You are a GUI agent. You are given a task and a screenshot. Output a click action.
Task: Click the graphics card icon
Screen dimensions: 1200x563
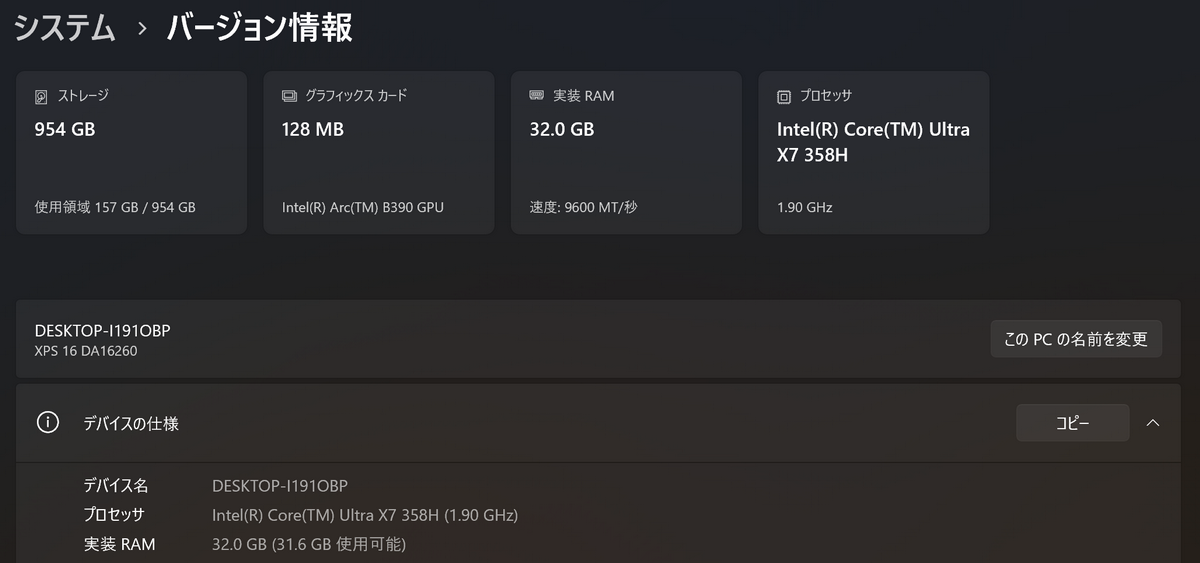click(x=289, y=97)
